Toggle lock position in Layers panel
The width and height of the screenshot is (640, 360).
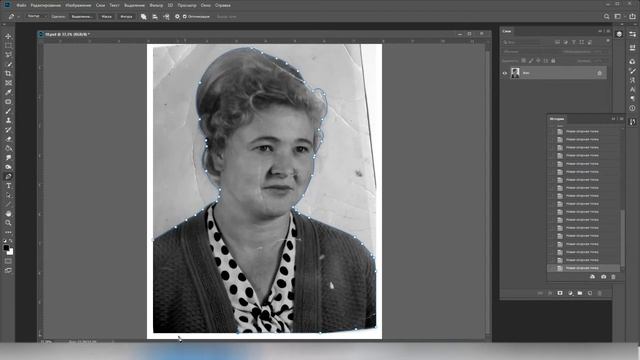538,61
